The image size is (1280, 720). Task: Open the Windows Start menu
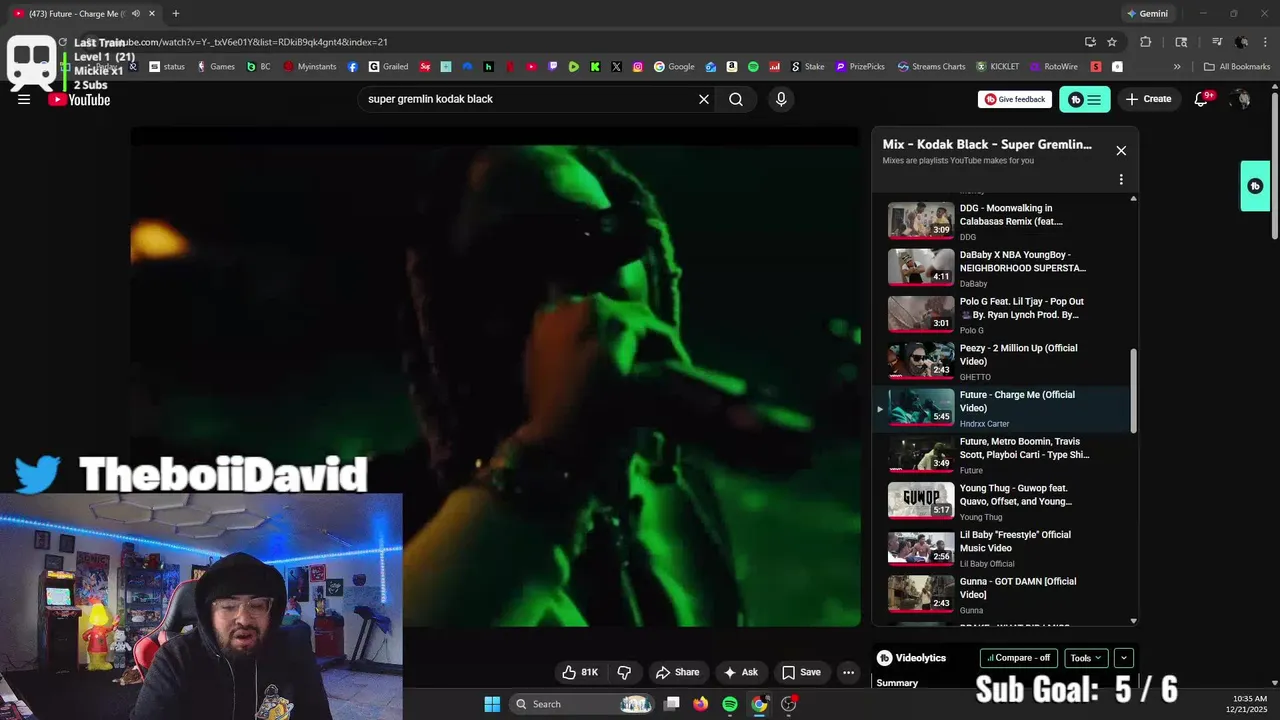pos(492,704)
